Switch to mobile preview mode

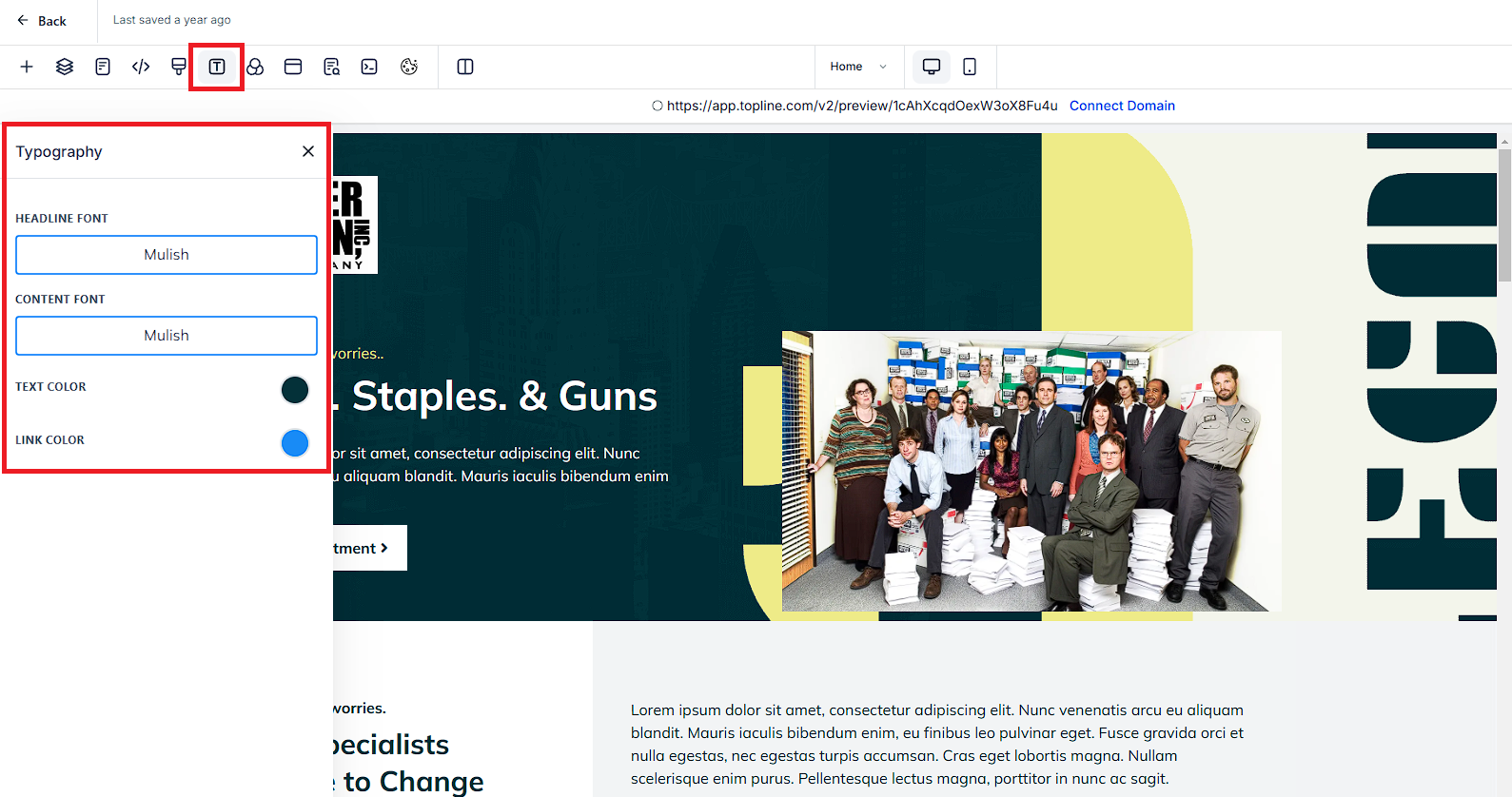tap(970, 67)
